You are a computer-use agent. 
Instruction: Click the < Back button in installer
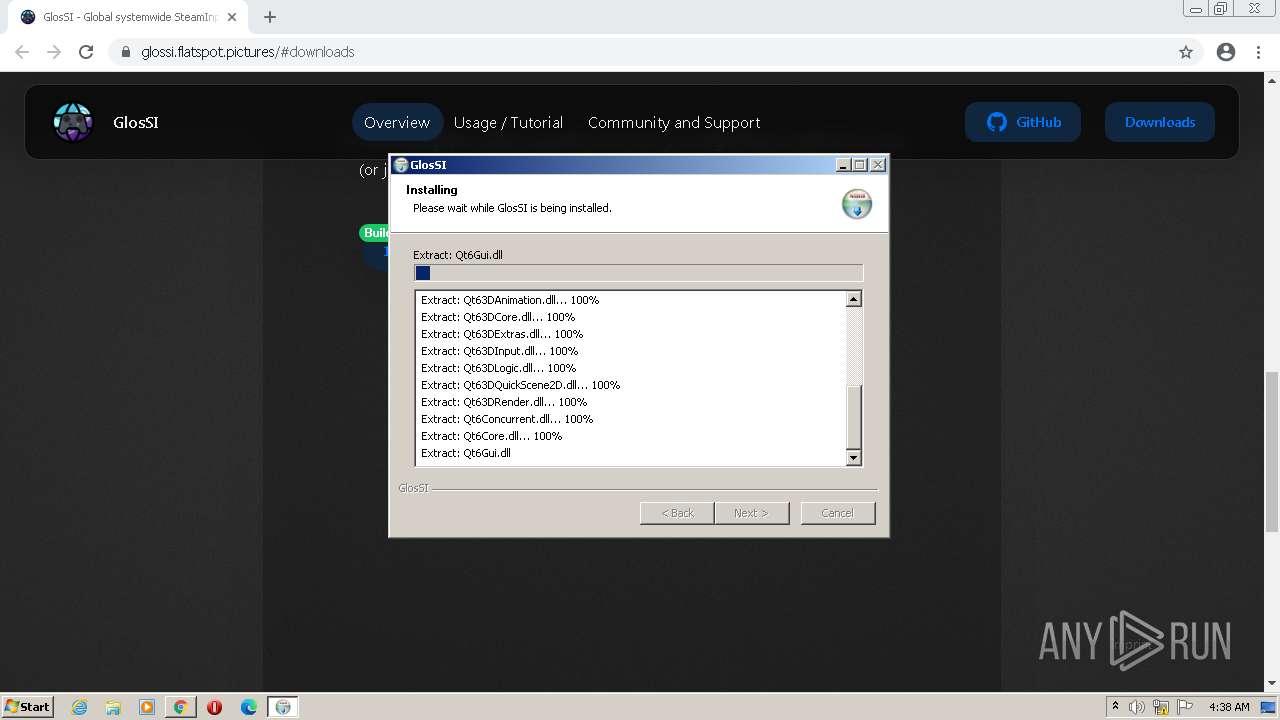click(x=677, y=513)
